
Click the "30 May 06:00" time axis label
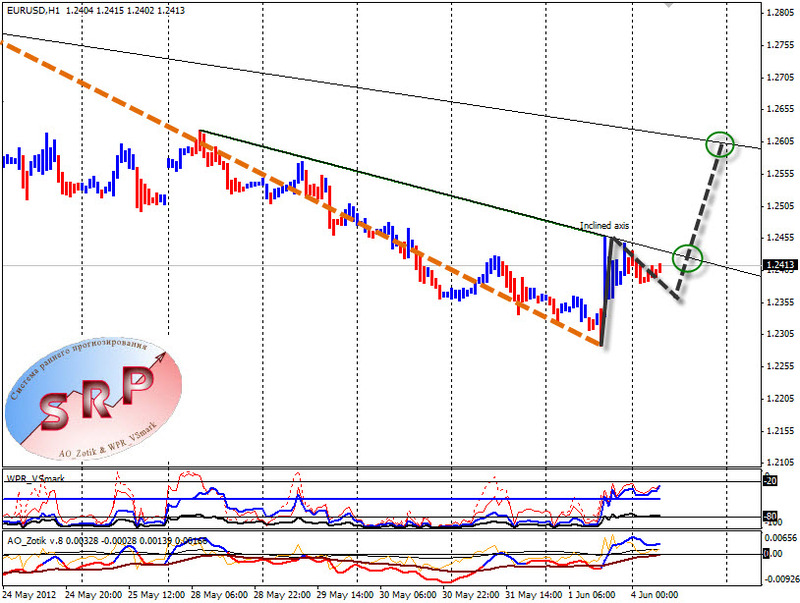tap(408, 595)
